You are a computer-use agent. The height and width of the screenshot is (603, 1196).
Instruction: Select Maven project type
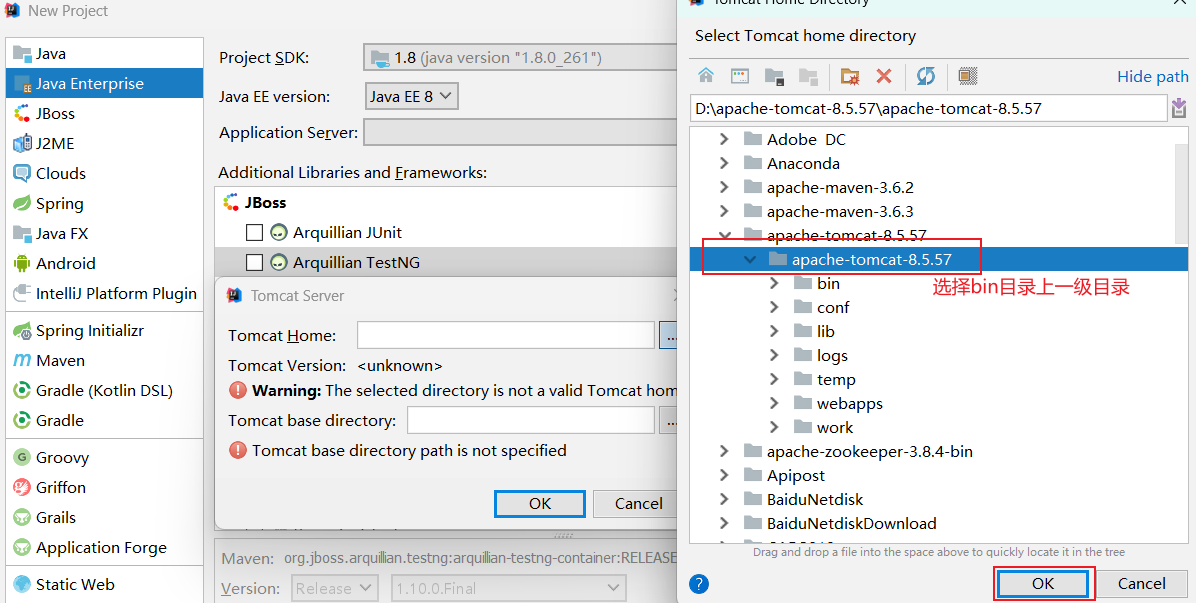click(x=104, y=361)
